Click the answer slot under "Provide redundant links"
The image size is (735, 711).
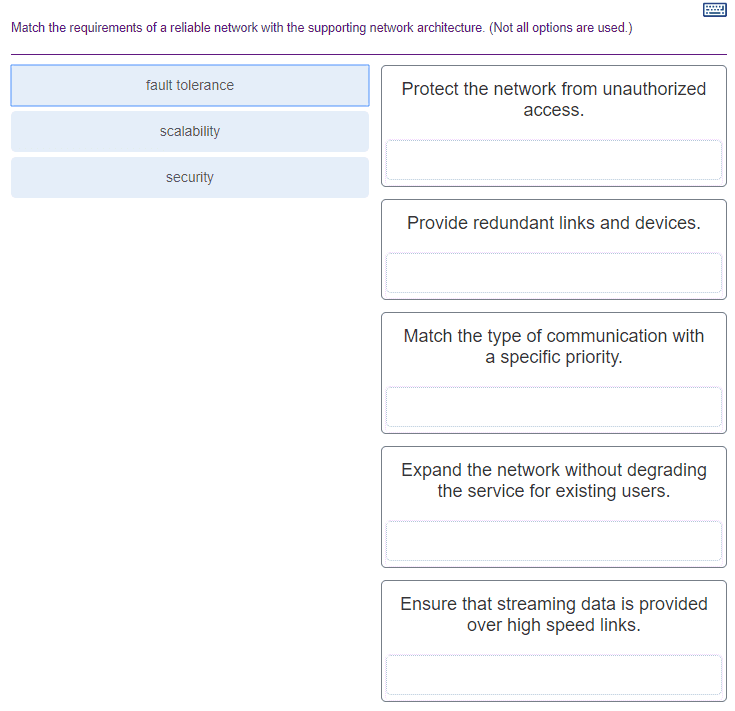[553, 273]
